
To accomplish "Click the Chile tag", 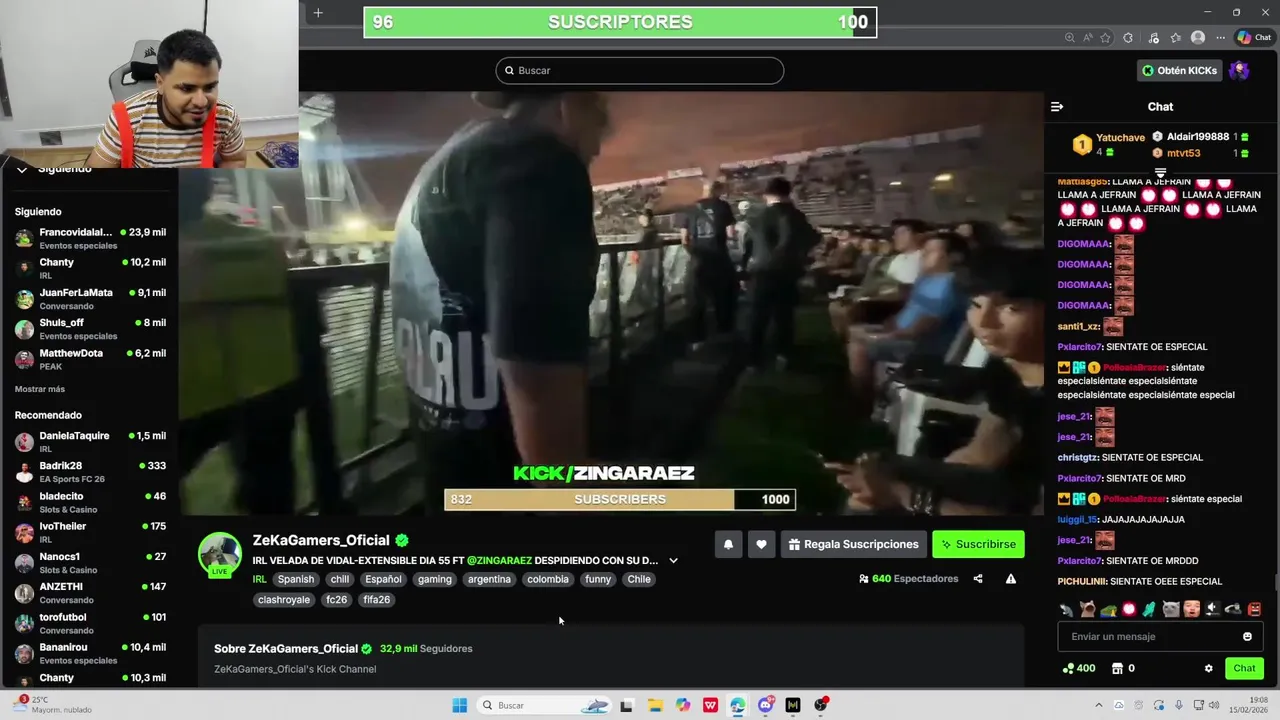I will (x=639, y=579).
